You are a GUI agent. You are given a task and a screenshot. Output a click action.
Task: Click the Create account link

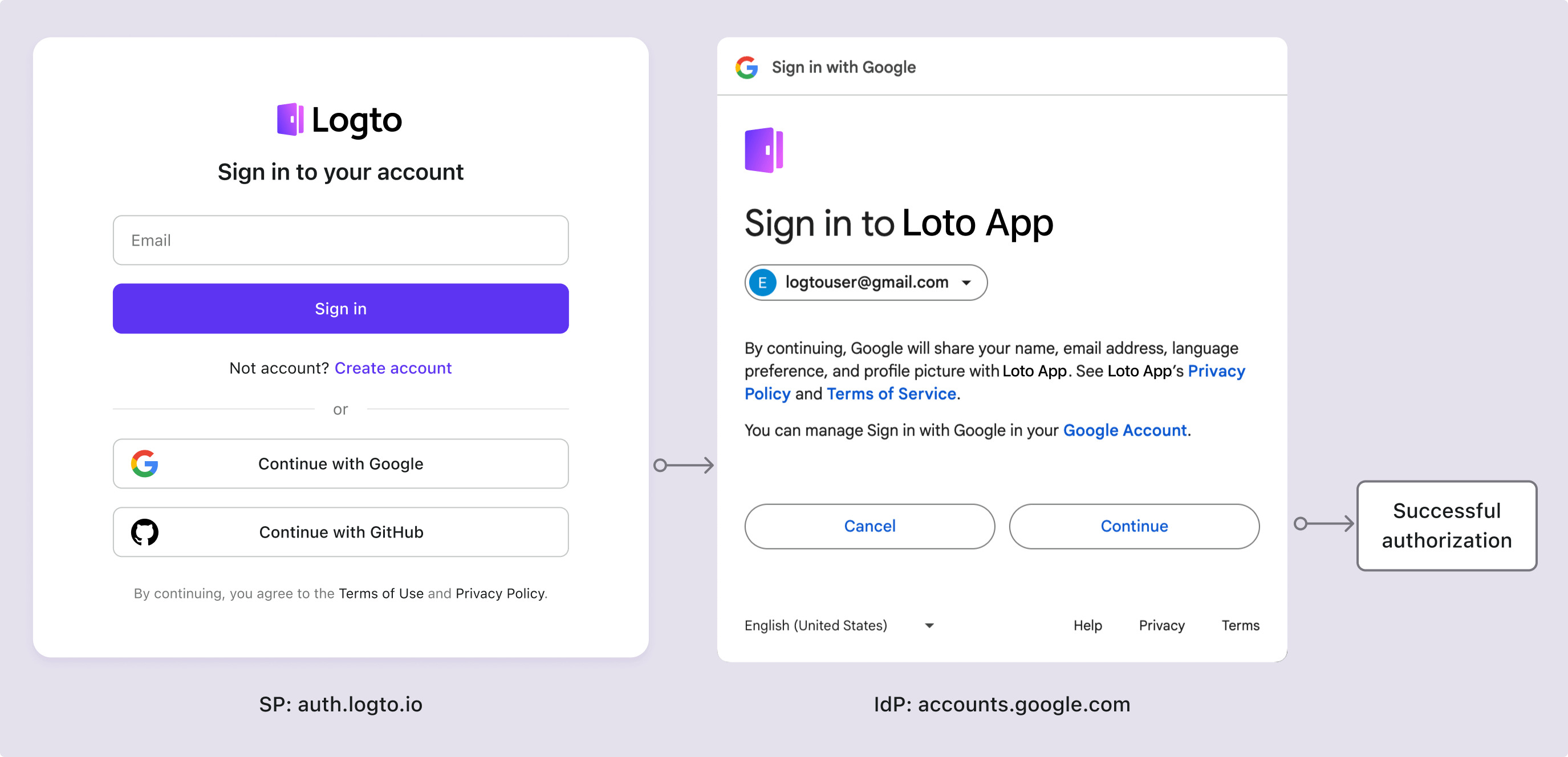[x=394, y=367]
